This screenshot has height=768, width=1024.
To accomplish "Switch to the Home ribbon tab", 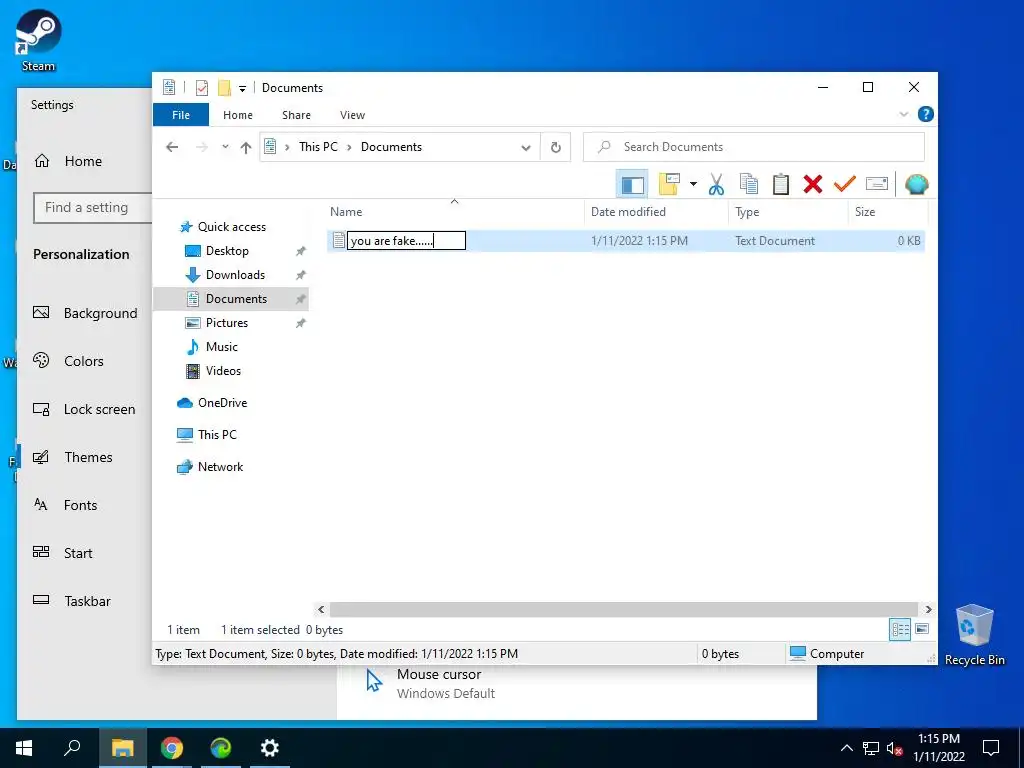I will click(x=238, y=115).
